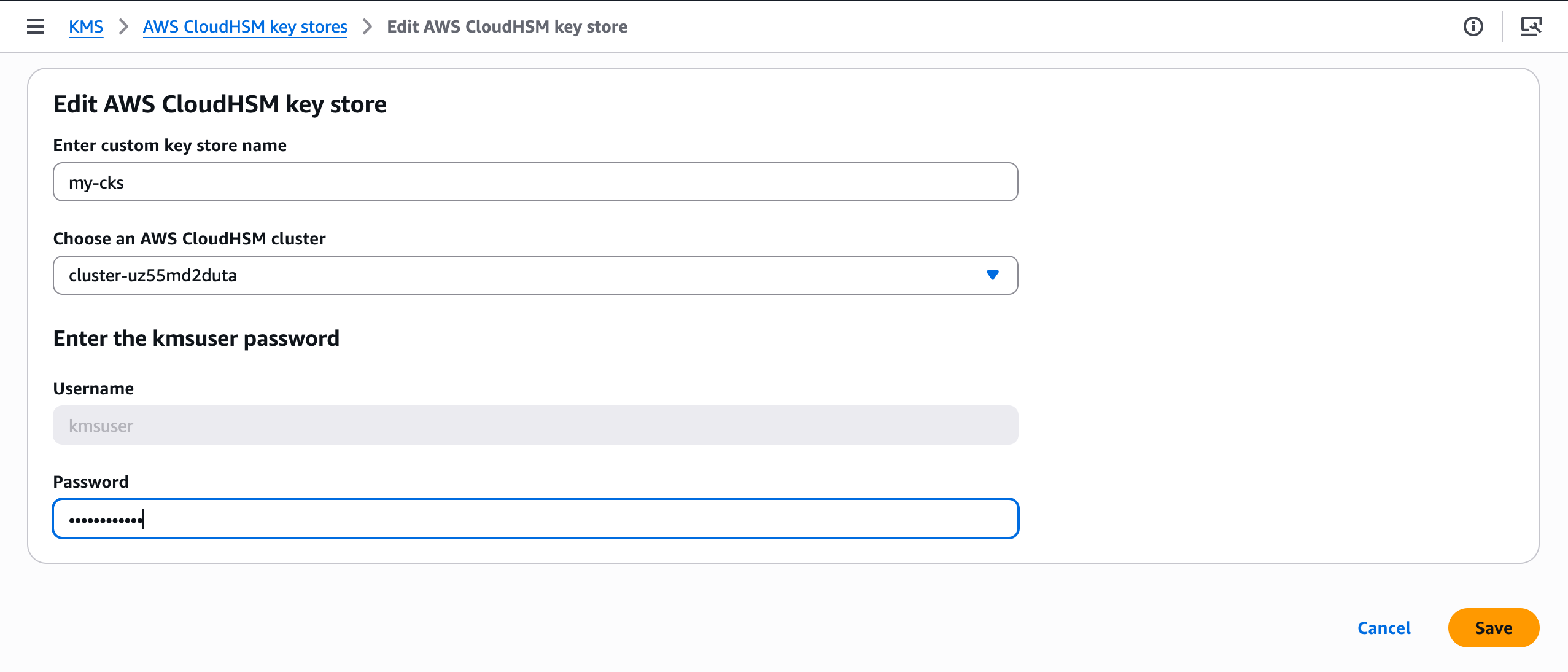Navigate to AWS CloudHSM key stores breadcrumb

(245, 26)
